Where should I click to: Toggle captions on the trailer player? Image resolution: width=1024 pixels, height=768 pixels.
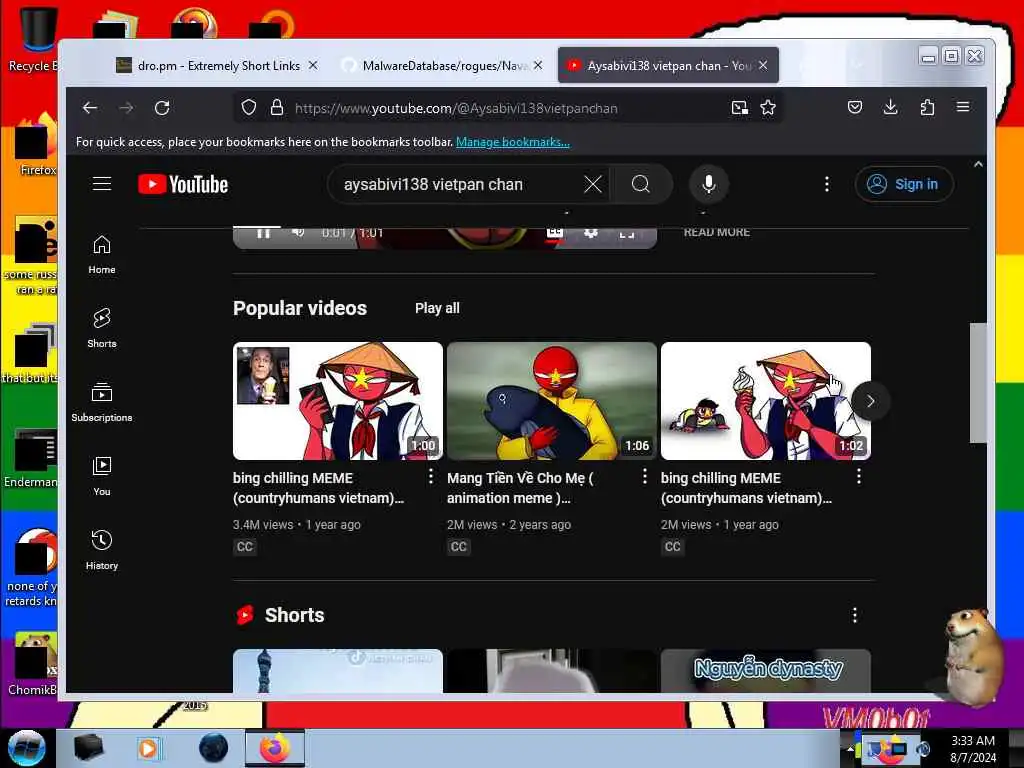pyautogui.click(x=554, y=232)
